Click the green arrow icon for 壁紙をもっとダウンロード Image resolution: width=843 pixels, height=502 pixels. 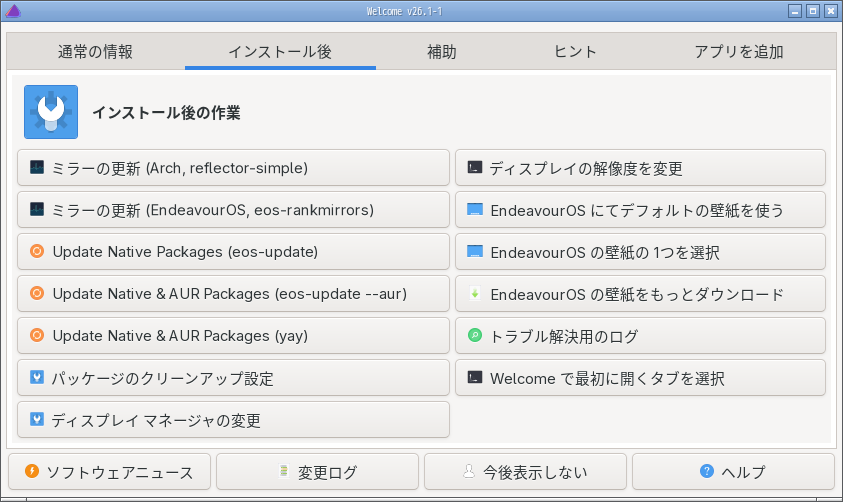pyautogui.click(x=475, y=294)
